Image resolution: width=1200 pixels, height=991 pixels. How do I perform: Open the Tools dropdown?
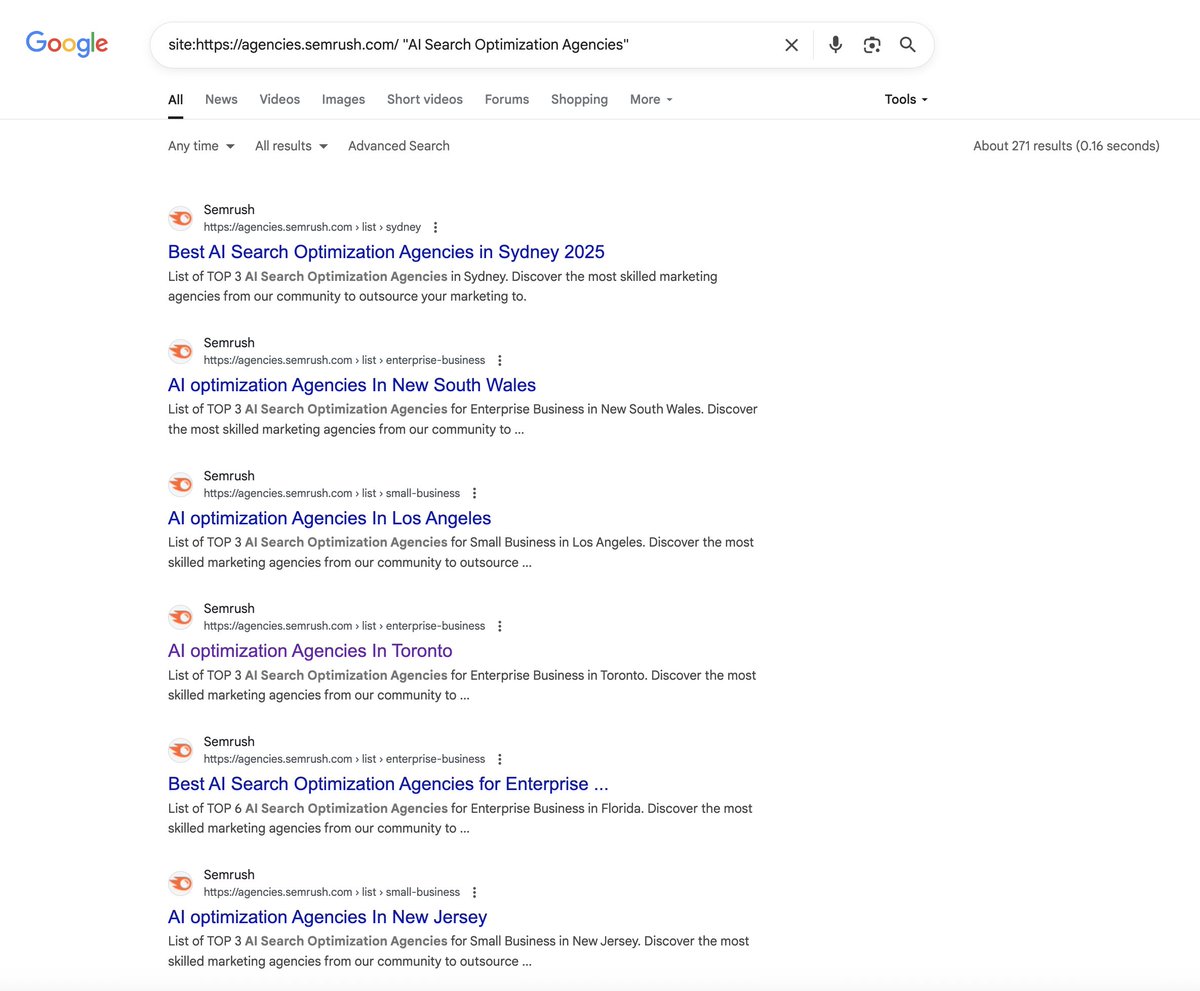click(904, 99)
